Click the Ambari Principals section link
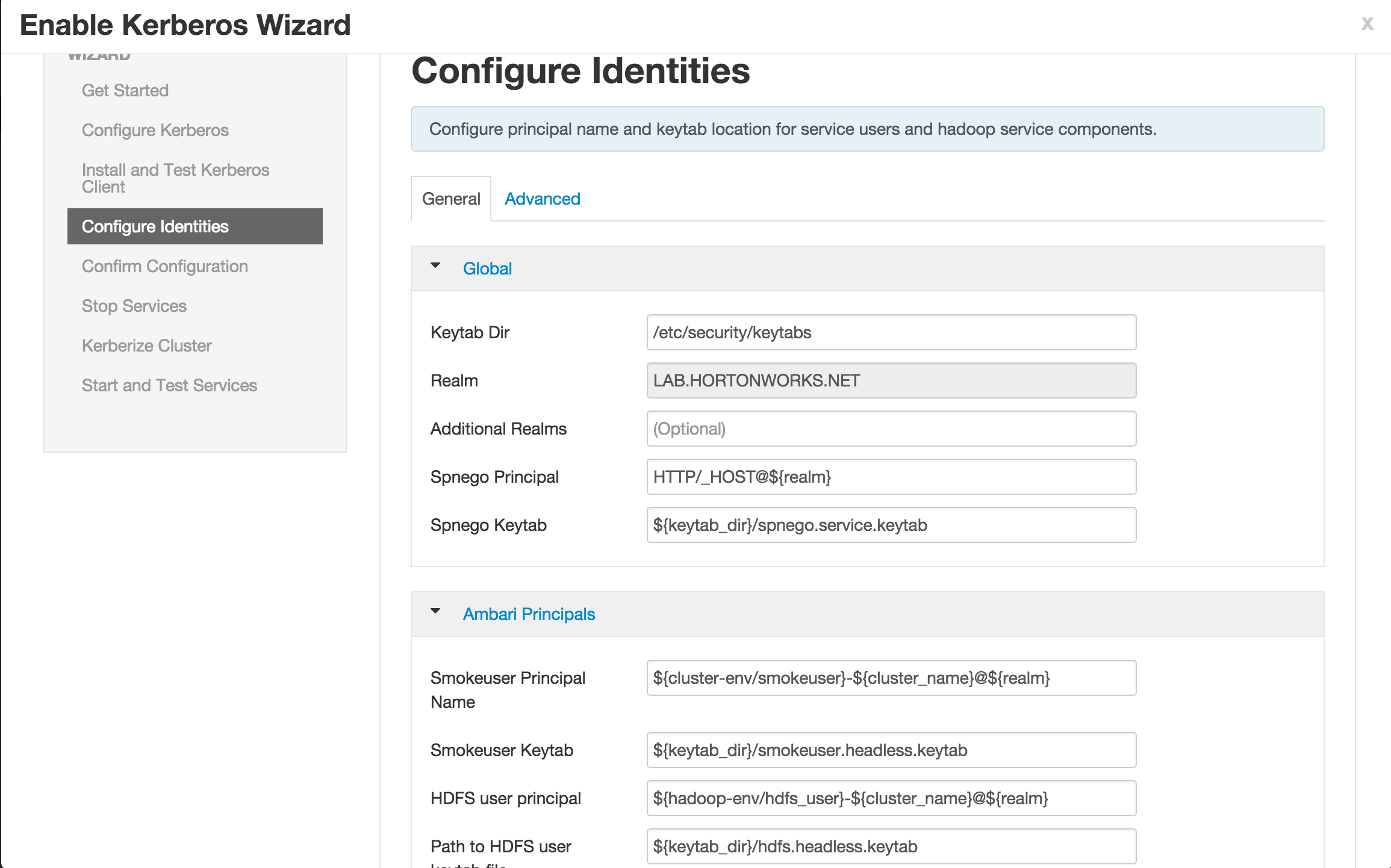Screen dimensions: 1391x868 pos(528,614)
